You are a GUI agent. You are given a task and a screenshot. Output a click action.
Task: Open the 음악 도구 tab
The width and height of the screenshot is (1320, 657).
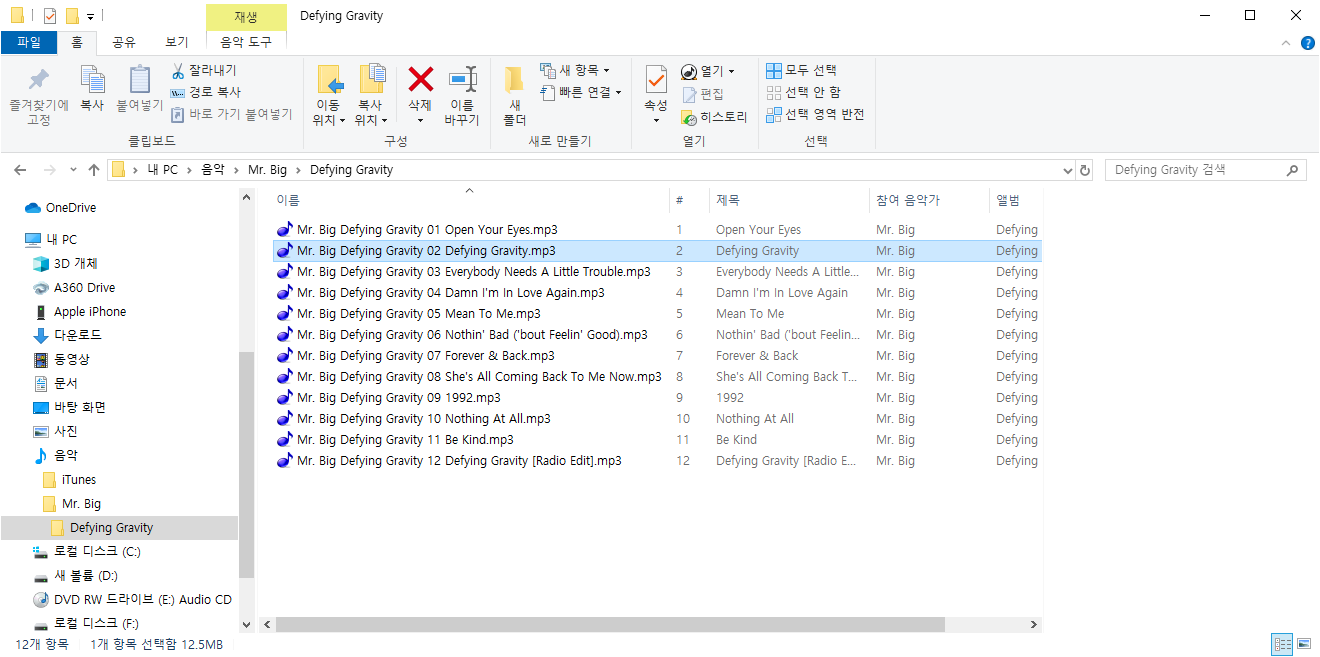(x=246, y=42)
